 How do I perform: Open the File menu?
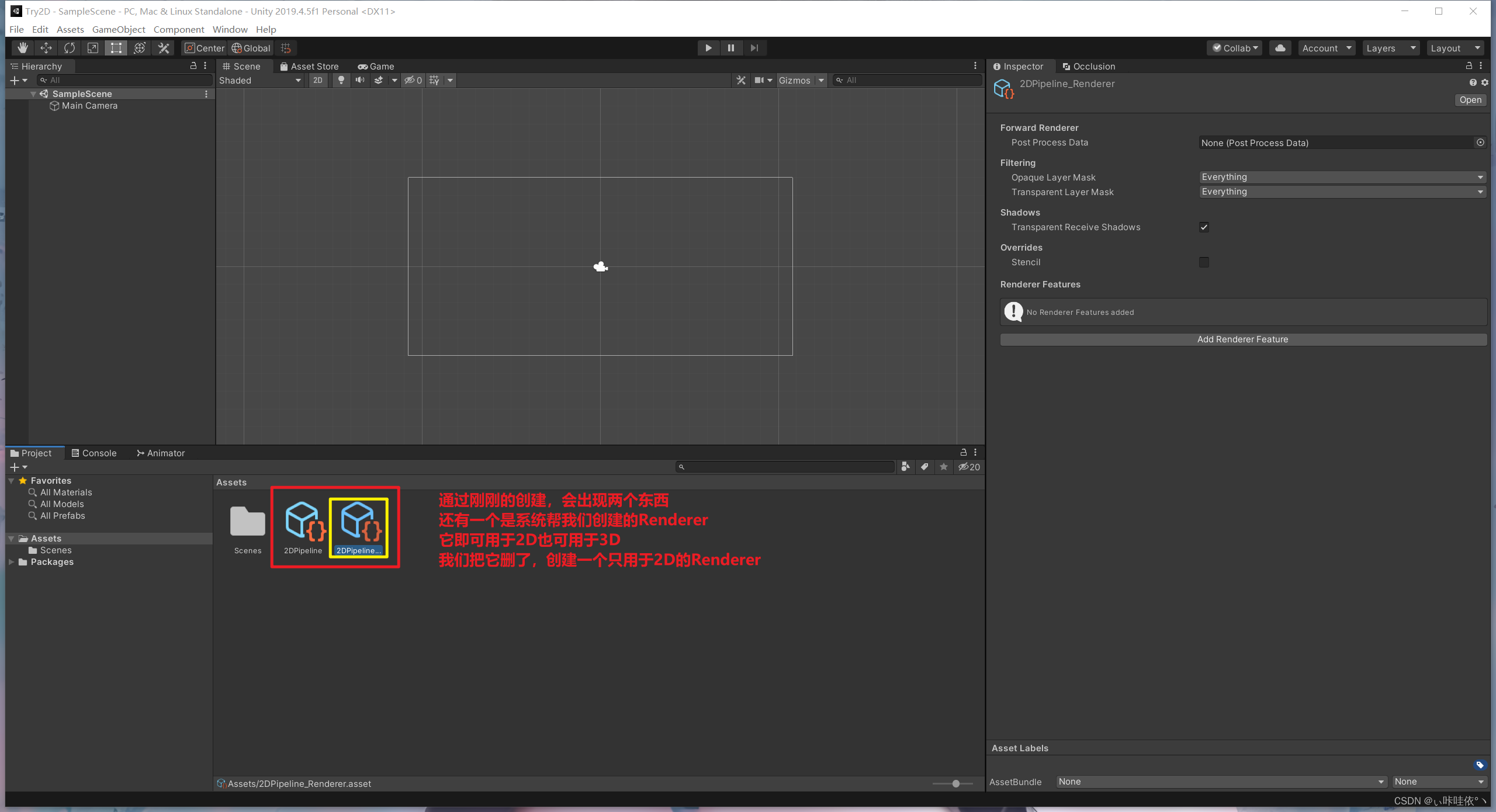(x=16, y=29)
